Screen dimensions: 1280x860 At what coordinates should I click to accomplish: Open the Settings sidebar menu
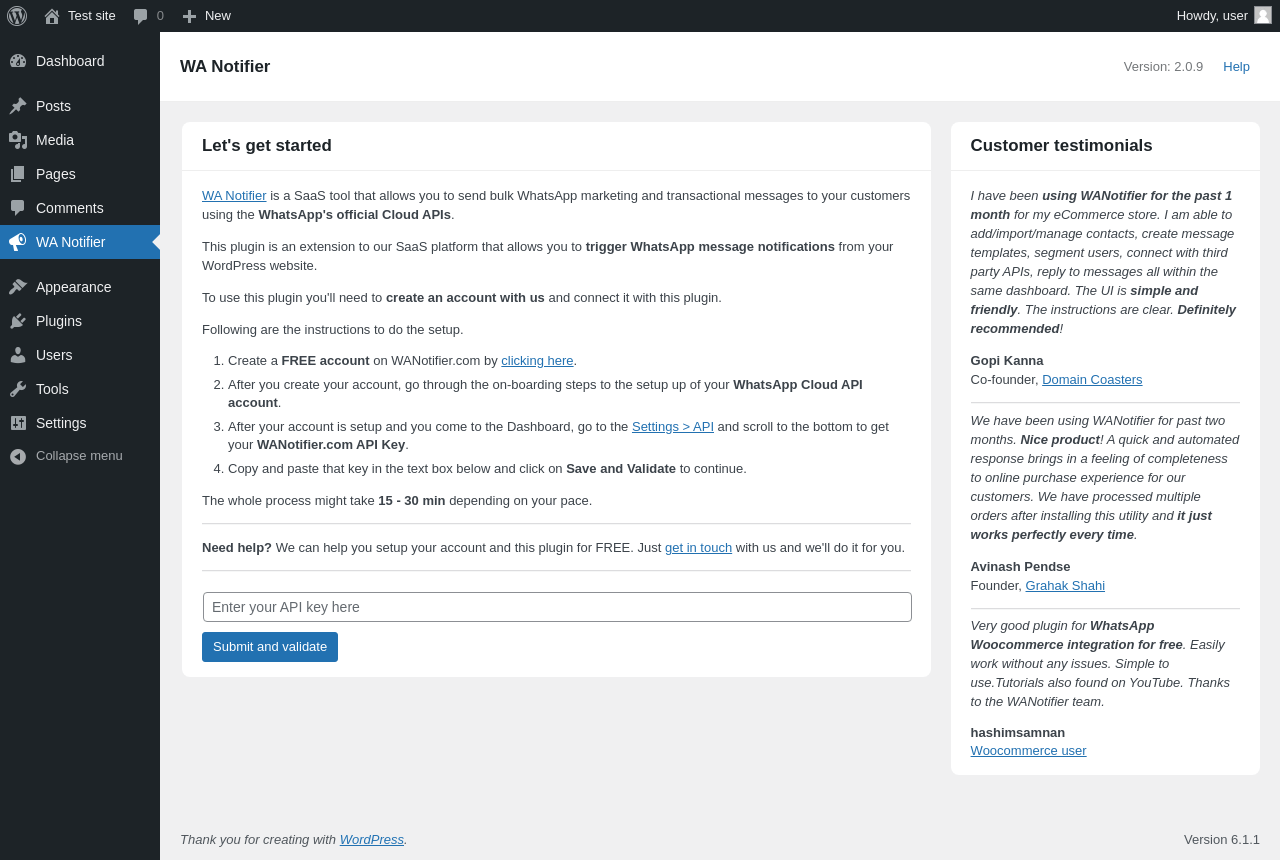point(61,423)
